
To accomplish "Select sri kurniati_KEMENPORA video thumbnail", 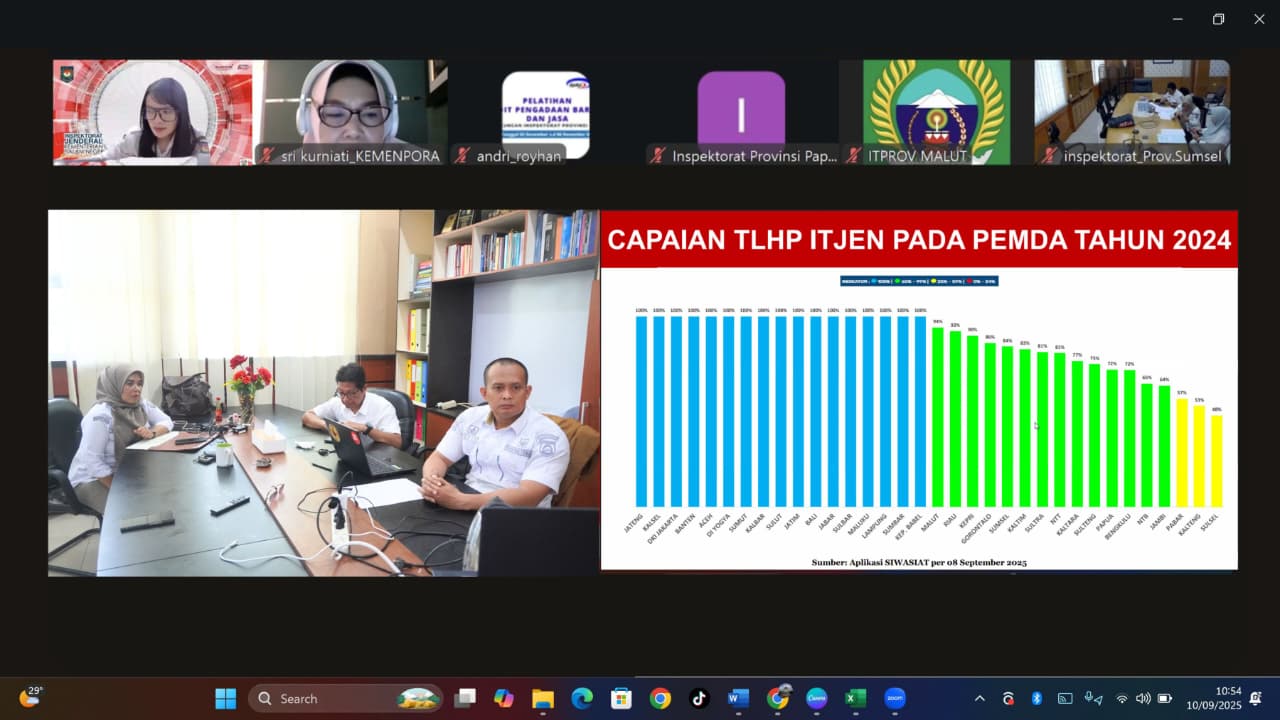I will [351, 112].
